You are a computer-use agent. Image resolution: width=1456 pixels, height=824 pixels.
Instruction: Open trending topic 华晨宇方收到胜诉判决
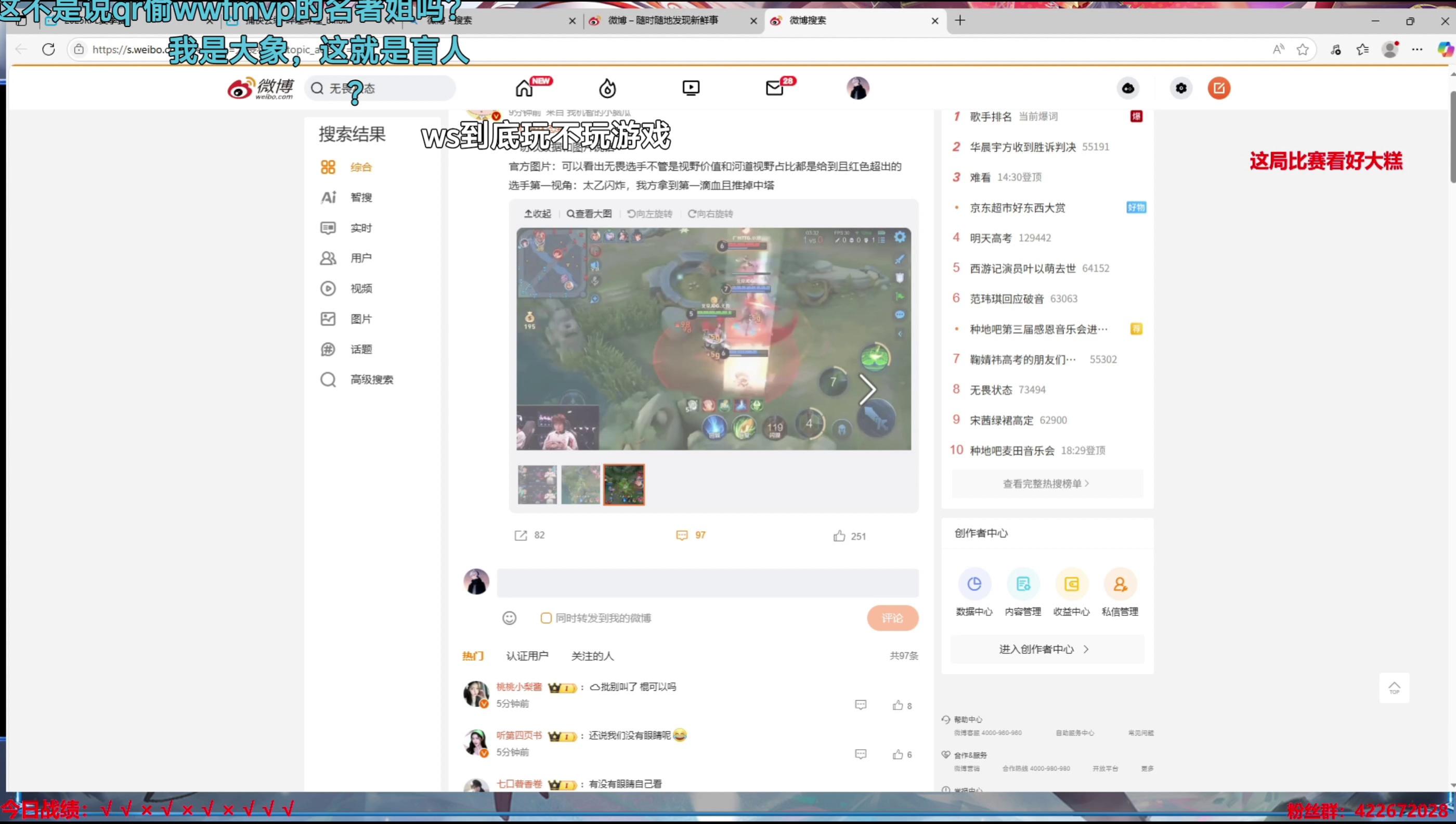[x=1023, y=147]
